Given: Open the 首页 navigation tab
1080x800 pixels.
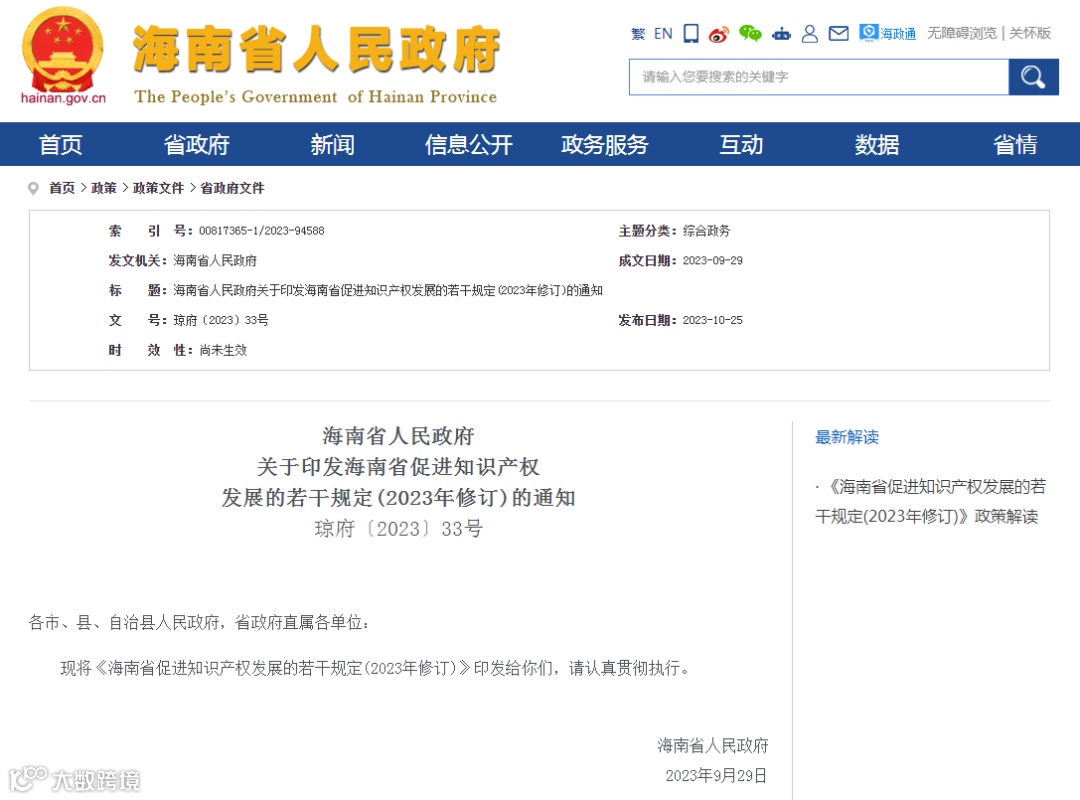Looking at the screenshot, I should pos(61,145).
